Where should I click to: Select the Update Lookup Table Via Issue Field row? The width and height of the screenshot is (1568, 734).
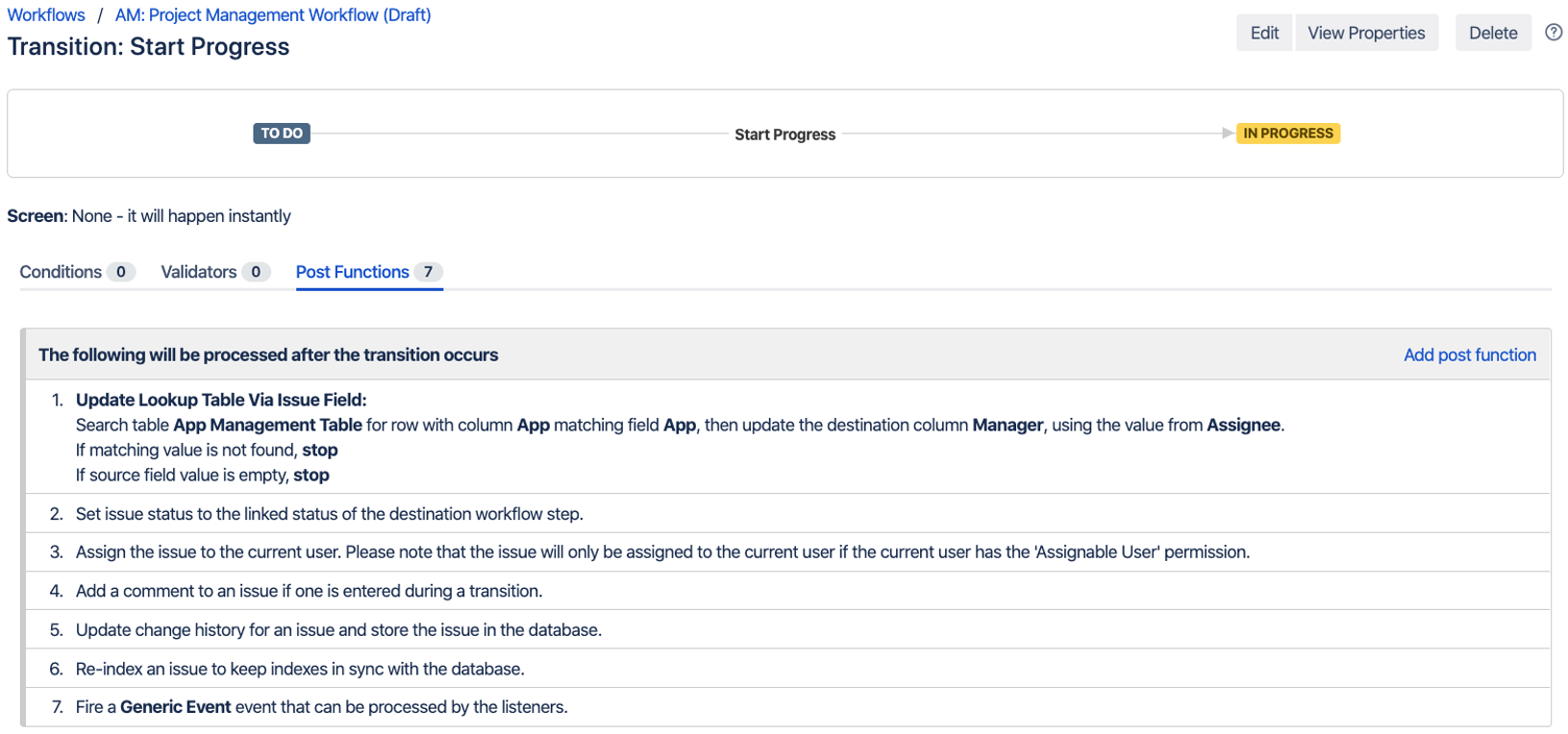pyautogui.click(x=221, y=400)
